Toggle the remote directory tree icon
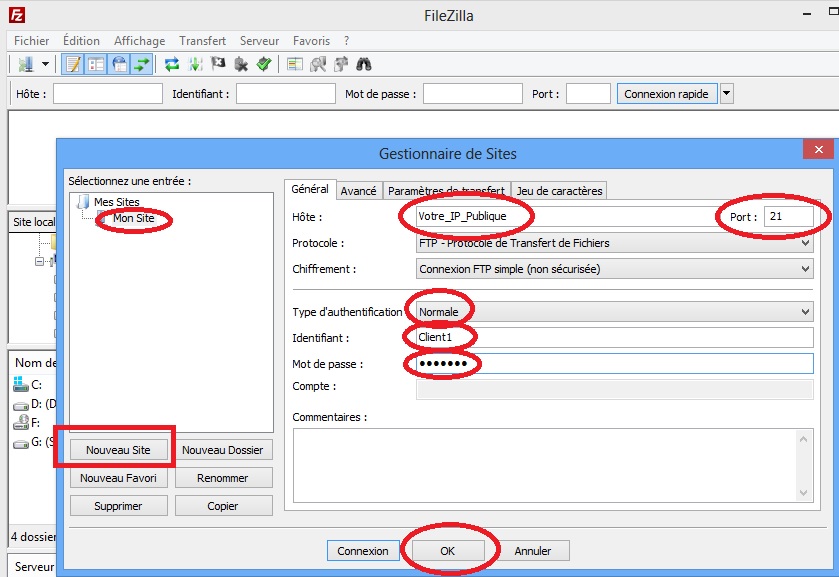 [119, 65]
